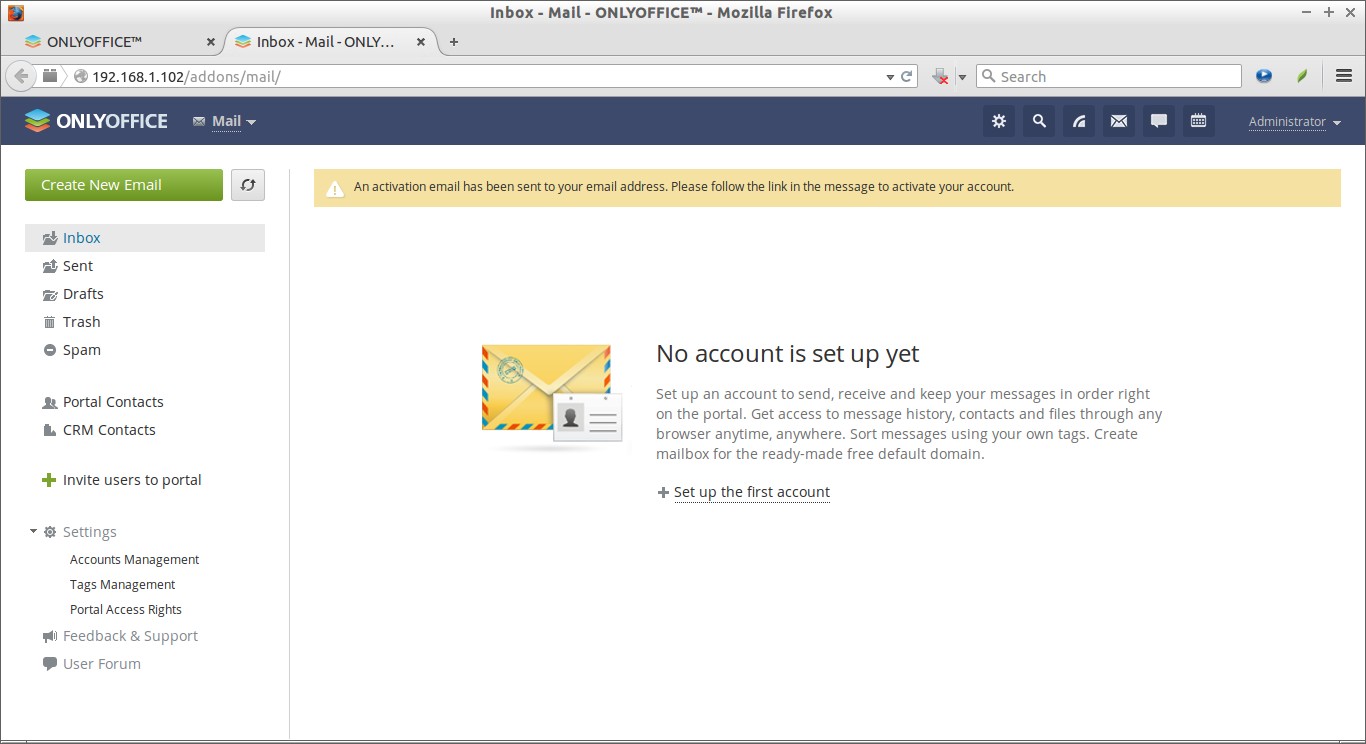The height and width of the screenshot is (744, 1366).
Task: Click the Settings section label
Action: (x=90, y=532)
